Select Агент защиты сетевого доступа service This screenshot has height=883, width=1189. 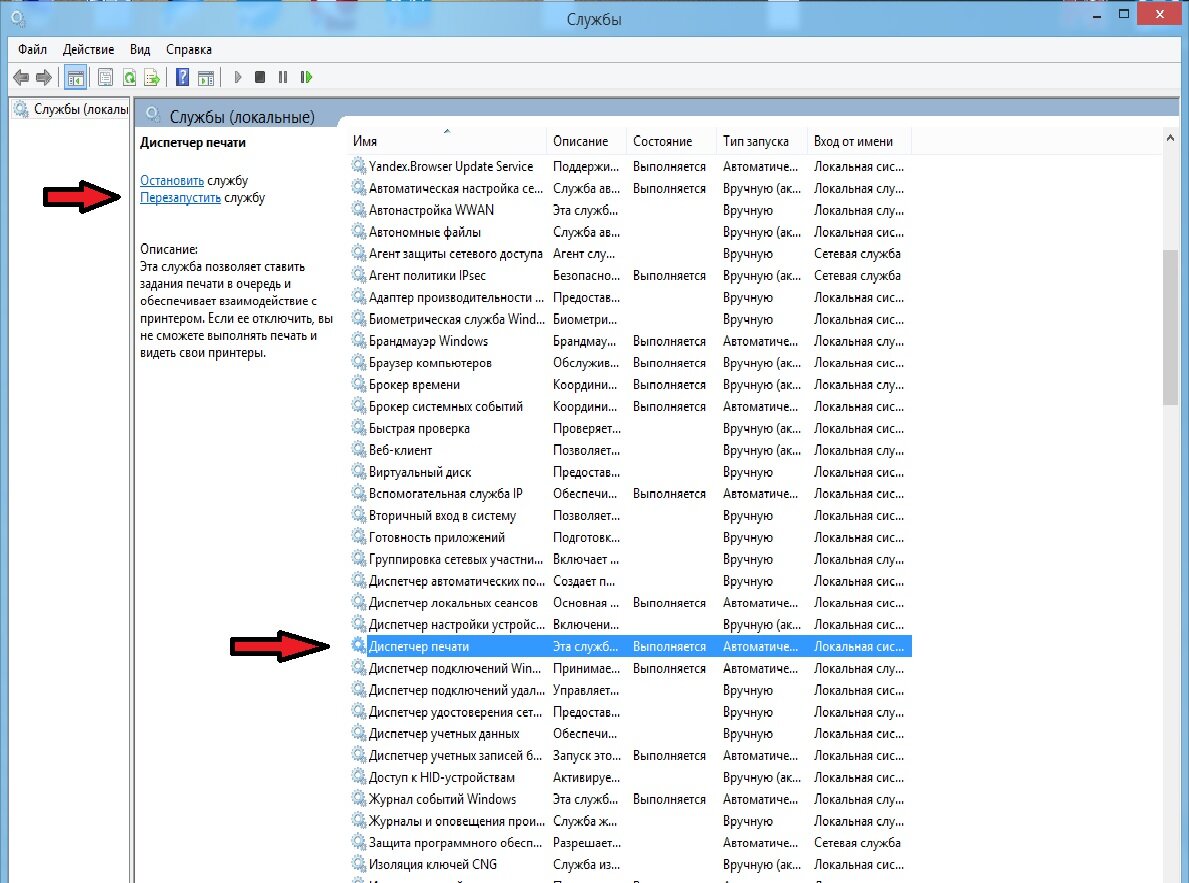pyautogui.click(x=630, y=253)
